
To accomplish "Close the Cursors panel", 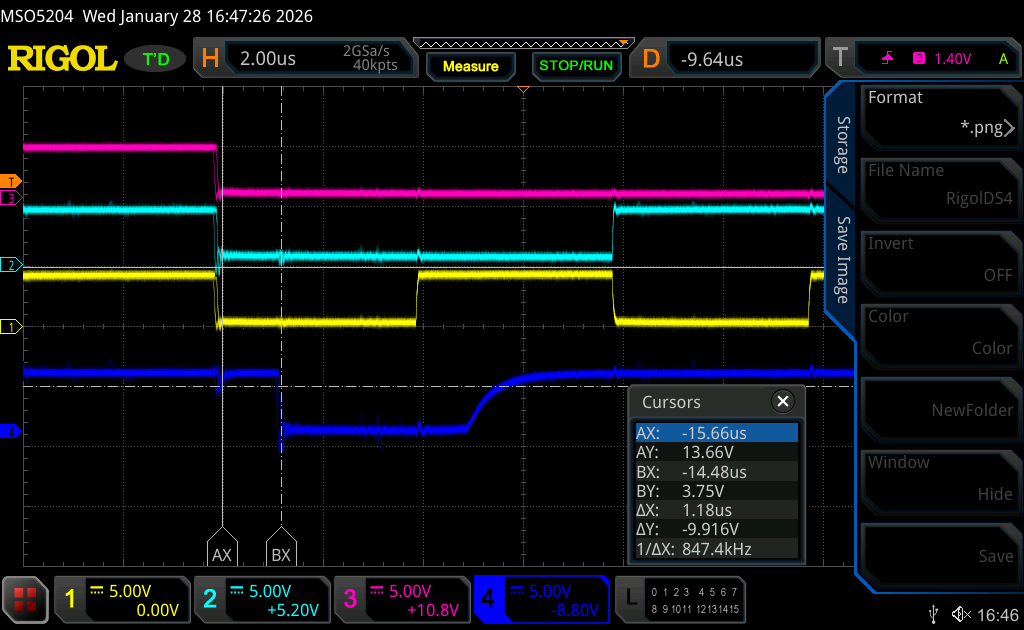I will click(783, 401).
